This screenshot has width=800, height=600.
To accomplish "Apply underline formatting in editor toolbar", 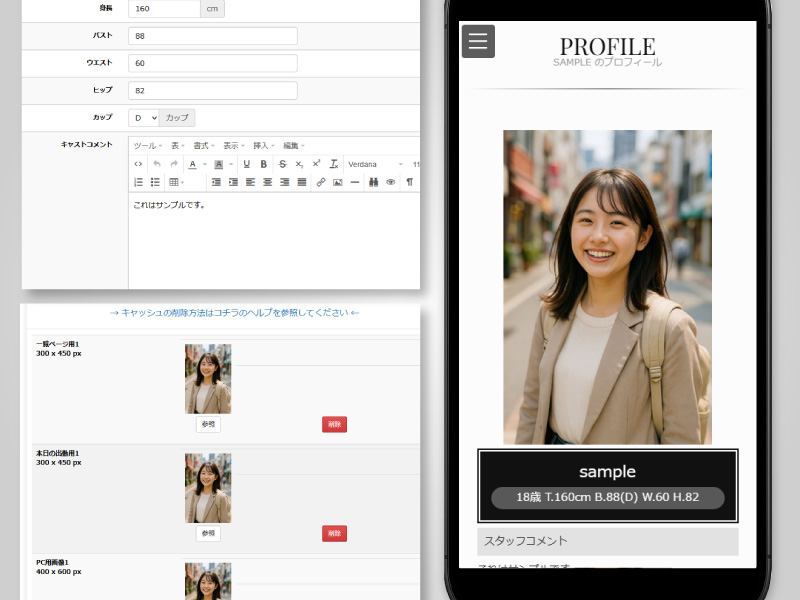I will pos(246,164).
